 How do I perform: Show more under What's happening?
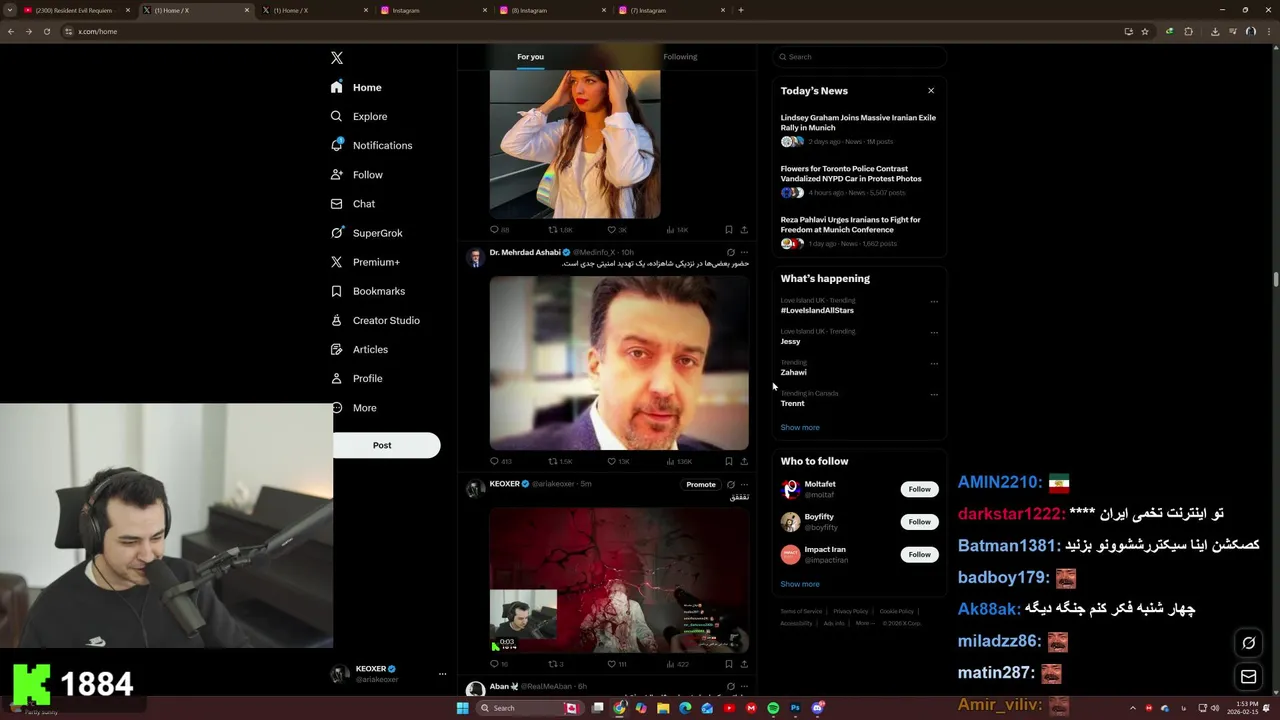[800, 427]
